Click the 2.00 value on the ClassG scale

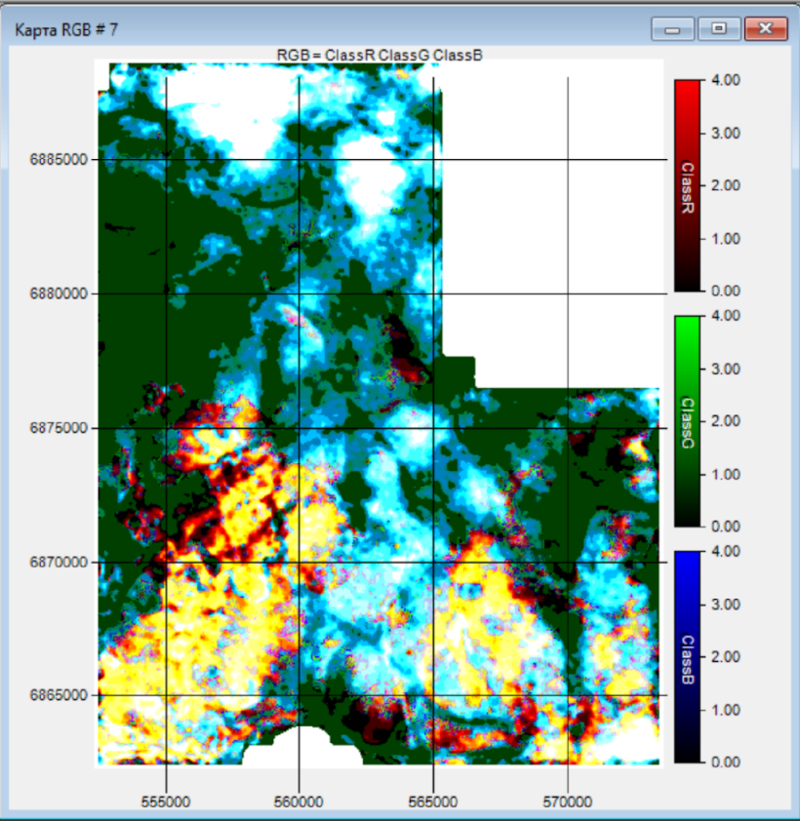point(726,421)
